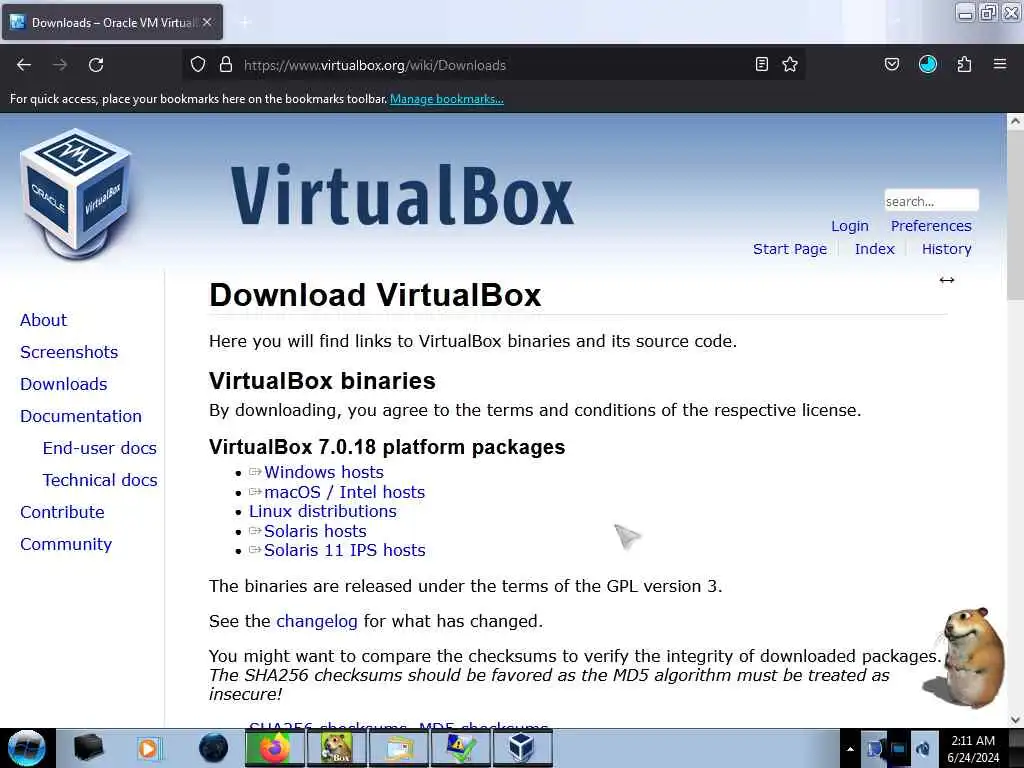Open the VirtualBox cube taskbar icon
This screenshot has width=1024, height=768.
pyautogui.click(x=521, y=748)
